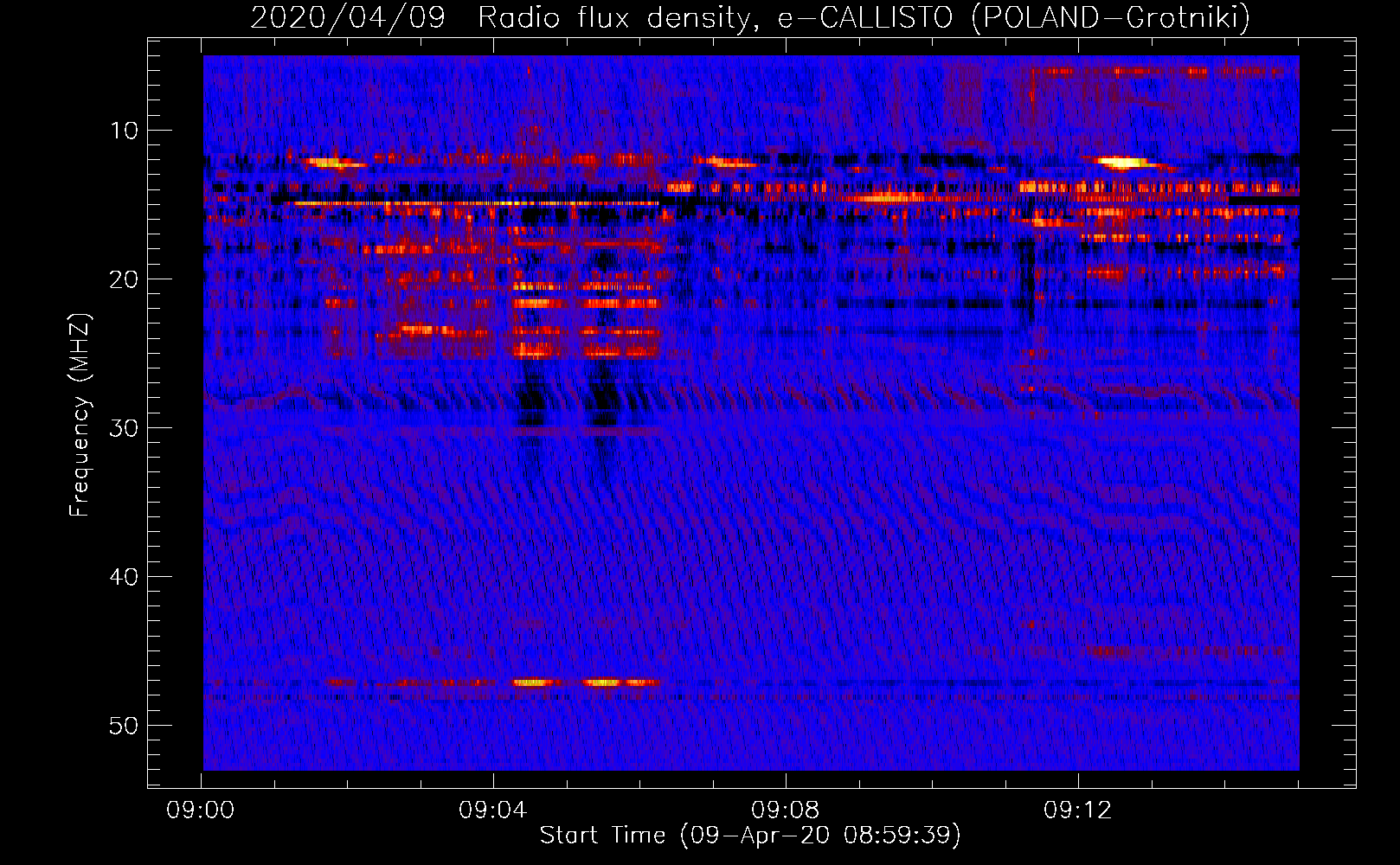Image resolution: width=1400 pixels, height=865 pixels.
Task: Click the "e-CALLISTO" text in the title
Action: point(865,18)
